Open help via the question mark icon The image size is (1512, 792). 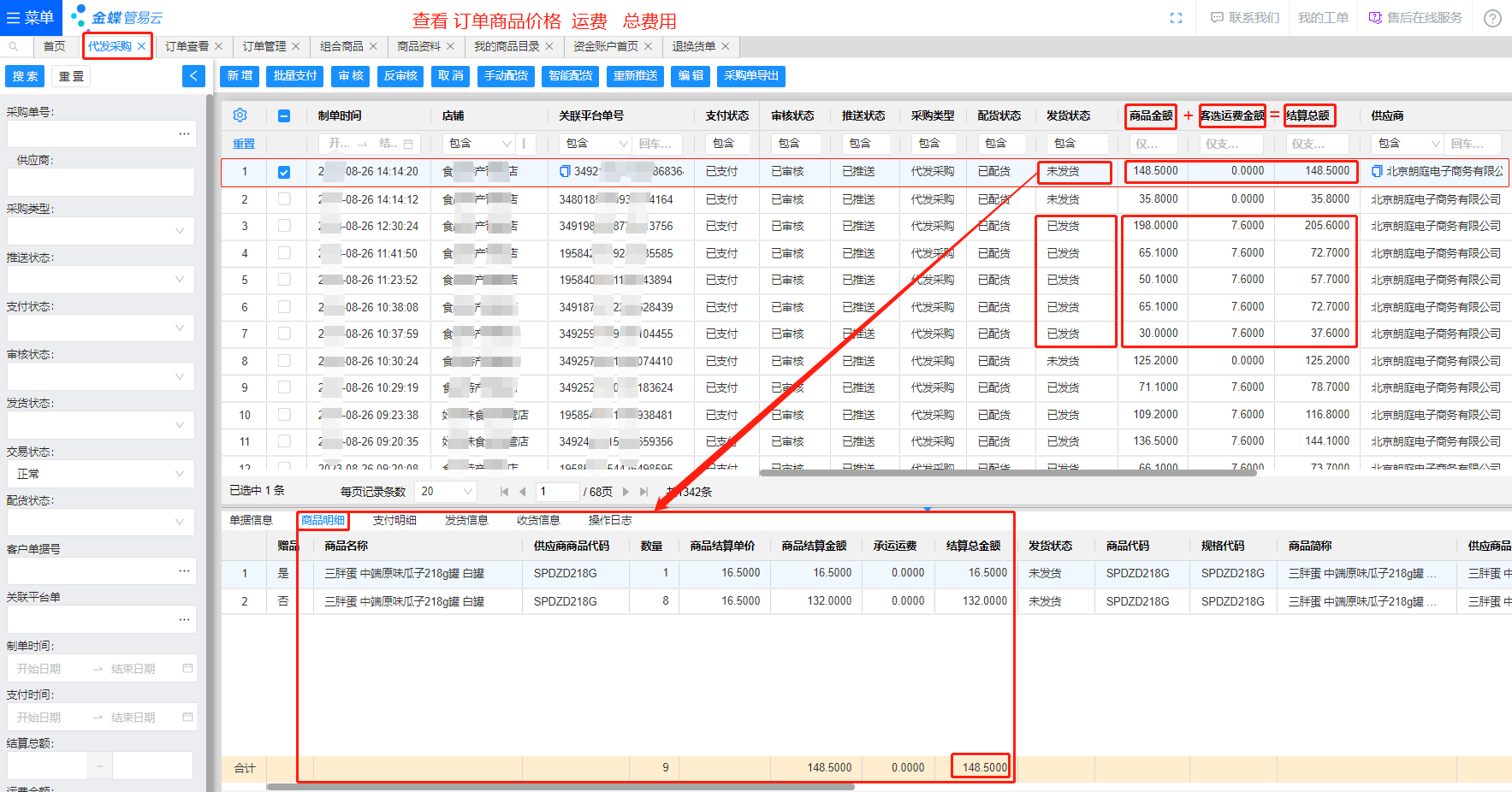1492,18
